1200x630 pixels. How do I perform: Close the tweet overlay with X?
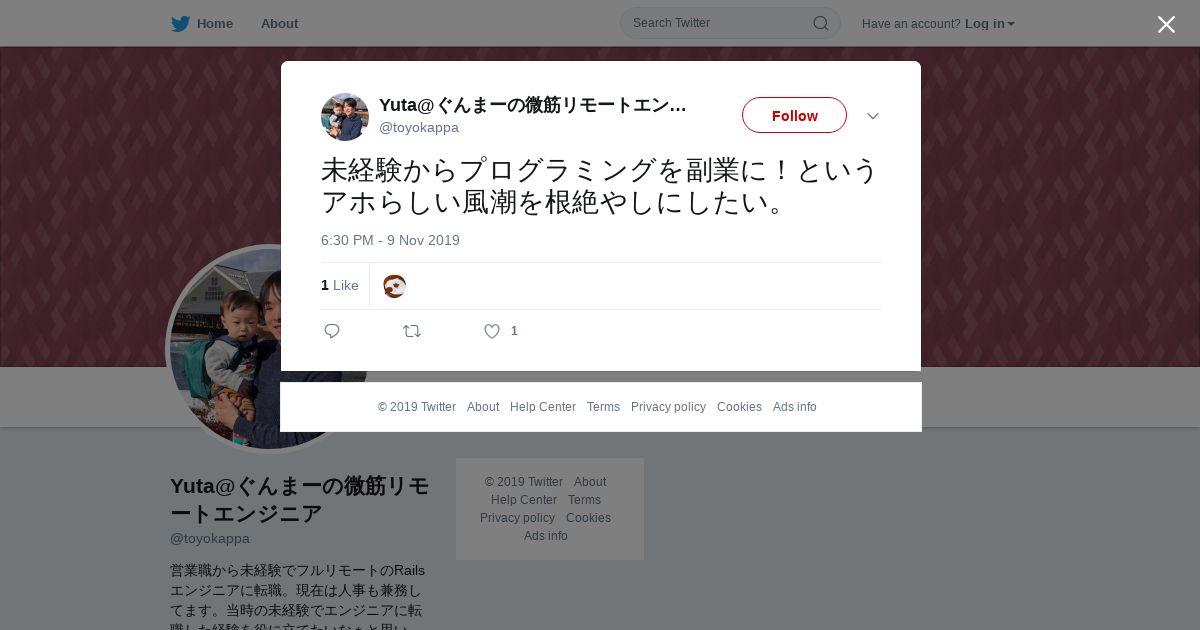pyautogui.click(x=1166, y=24)
